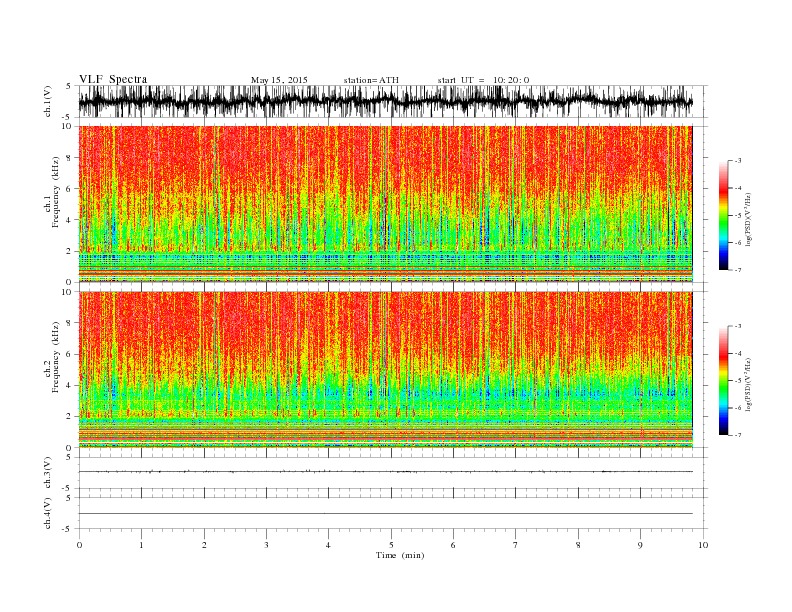Viewport: 792px width, 612px height.
Task: Click inside the ch.2 spectrogram panel
Action: (x=385, y=370)
